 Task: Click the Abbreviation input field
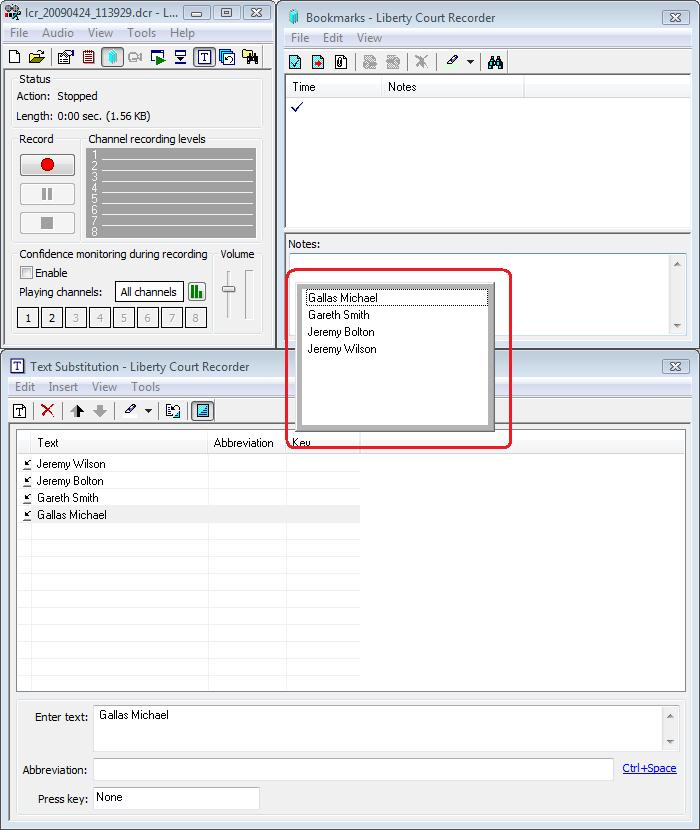353,770
